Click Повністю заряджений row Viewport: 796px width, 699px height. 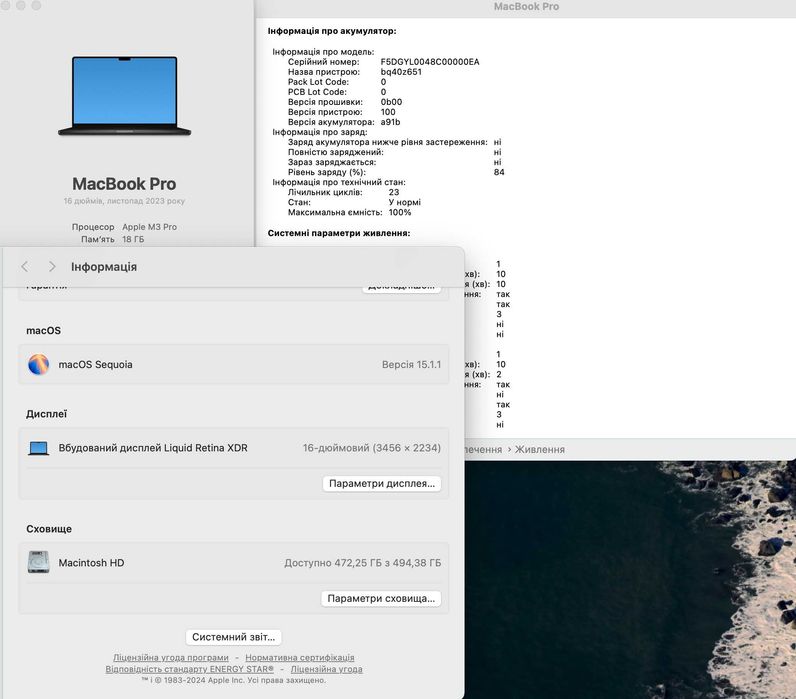pos(395,152)
